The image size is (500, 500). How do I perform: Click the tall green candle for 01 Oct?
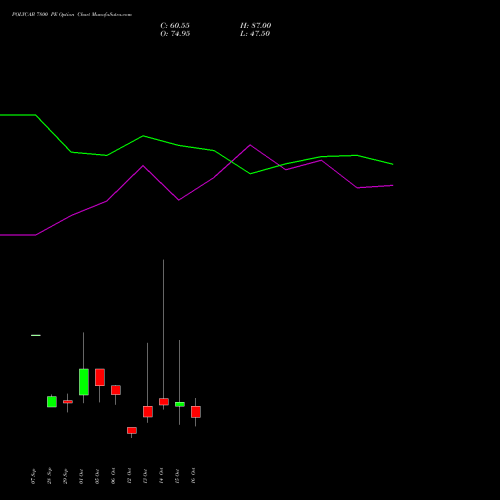pos(84,382)
